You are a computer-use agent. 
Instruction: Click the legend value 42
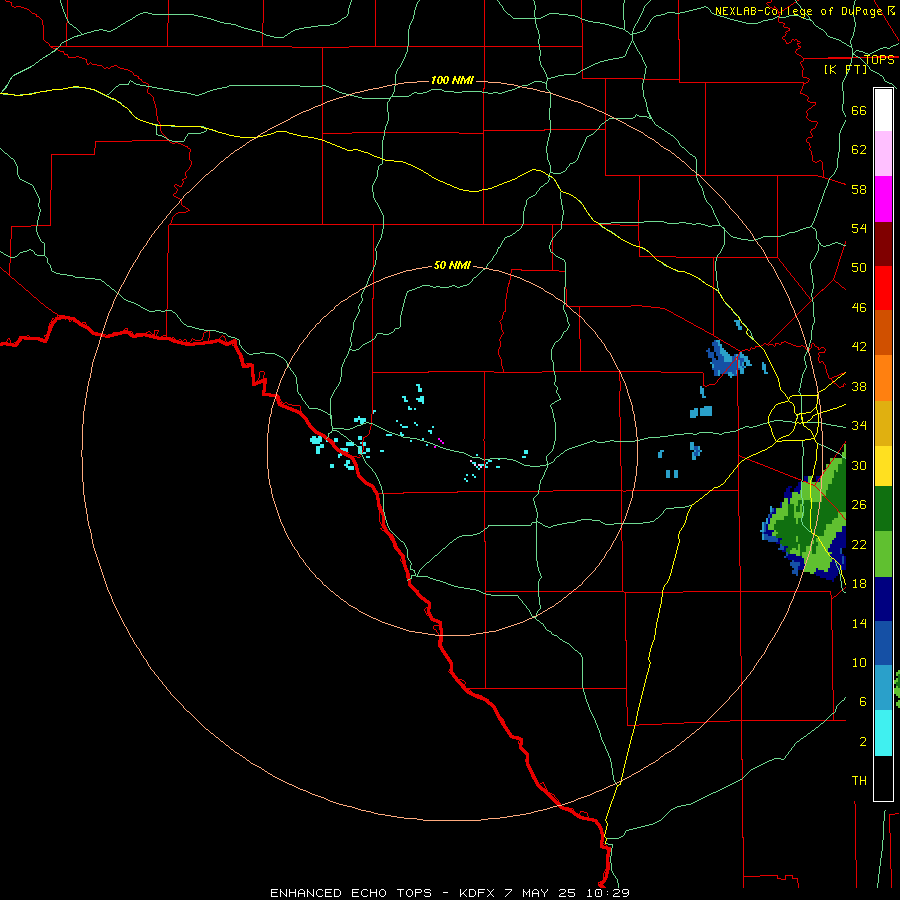click(859, 347)
